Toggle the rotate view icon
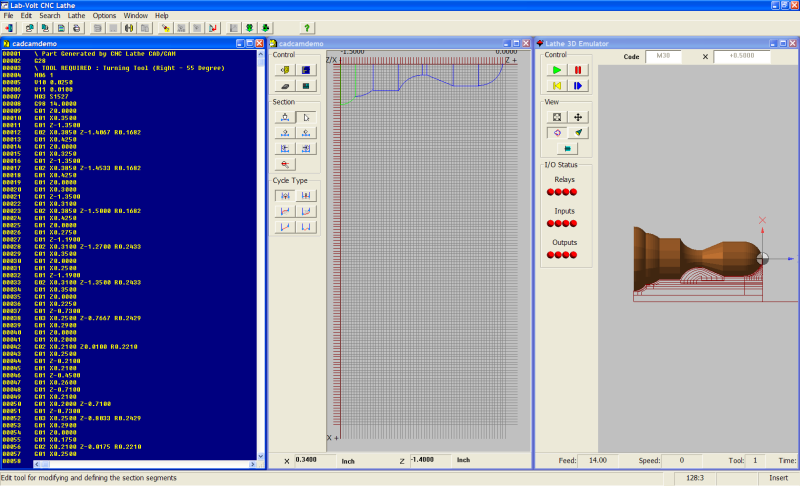Viewport: 800px width, 486px height. pyautogui.click(x=557, y=133)
